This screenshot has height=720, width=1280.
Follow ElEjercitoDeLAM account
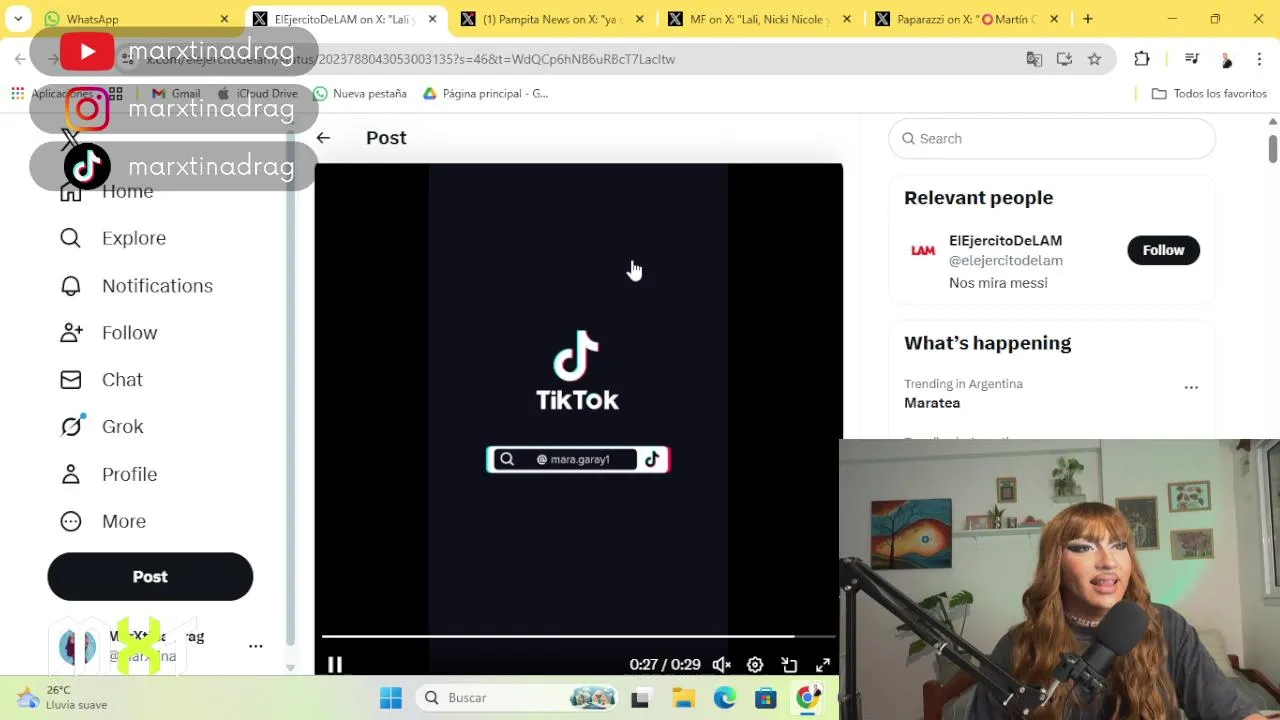[1163, 250]
